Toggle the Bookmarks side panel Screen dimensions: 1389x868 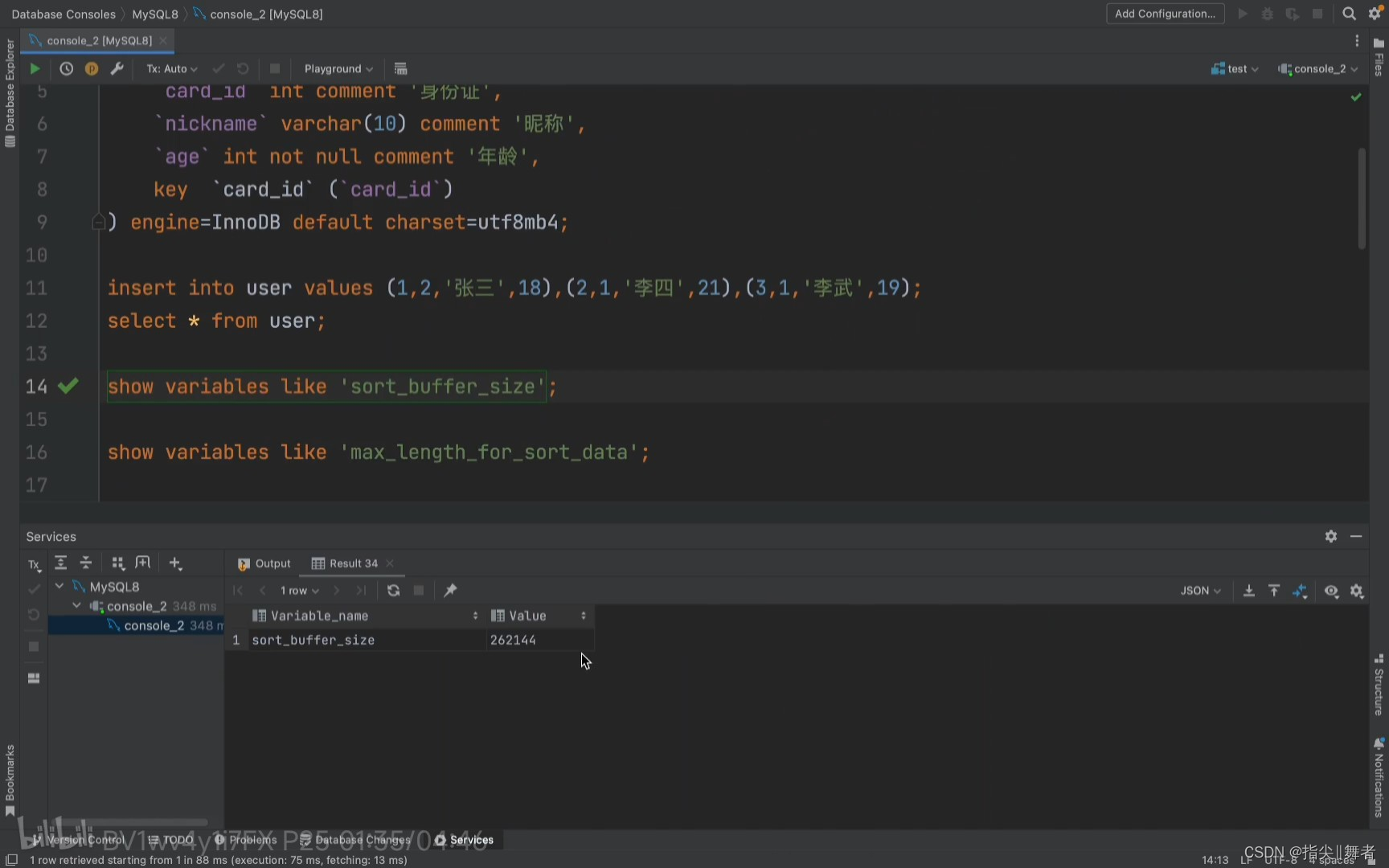[x=10, y=780]
